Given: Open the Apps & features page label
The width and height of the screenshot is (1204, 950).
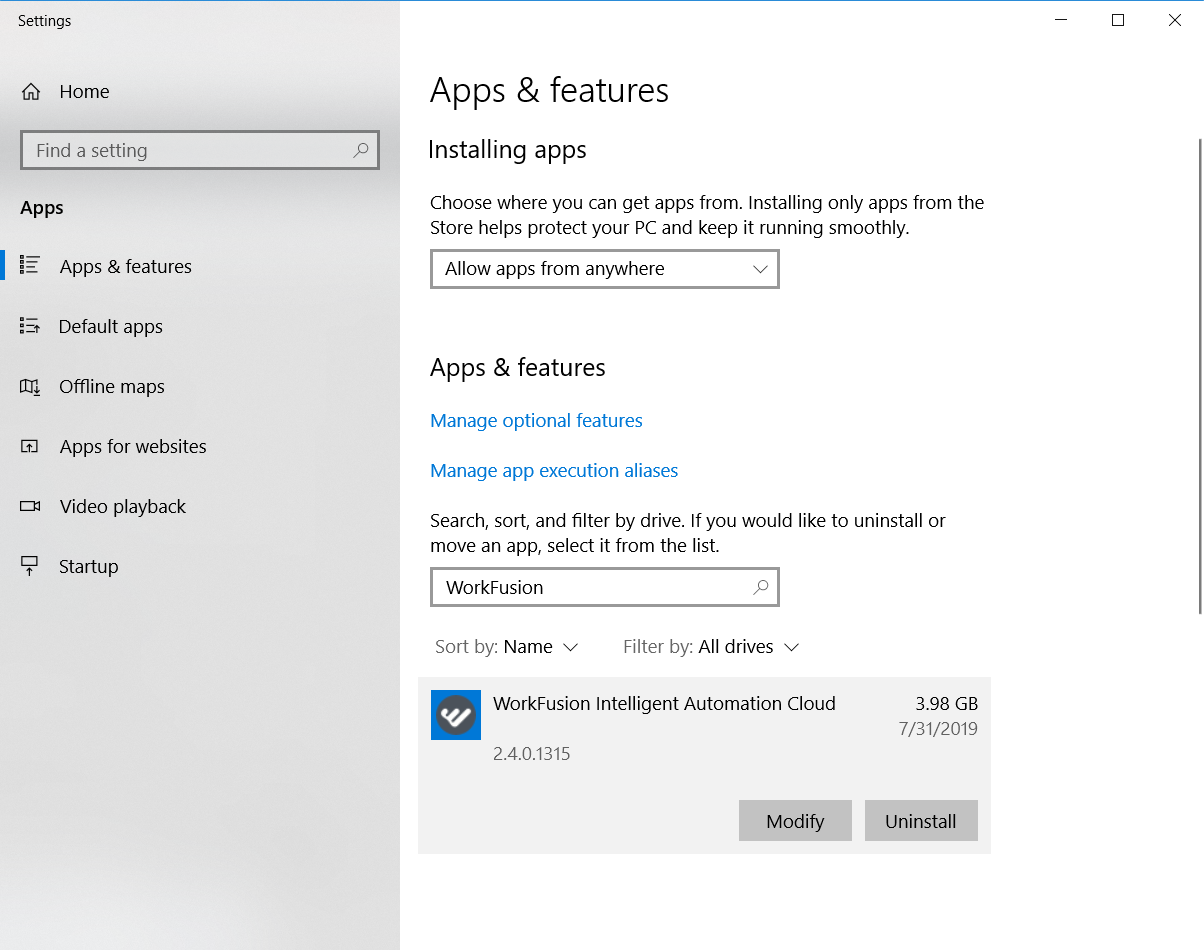Looking at the screenshot, I should point(125,266).
